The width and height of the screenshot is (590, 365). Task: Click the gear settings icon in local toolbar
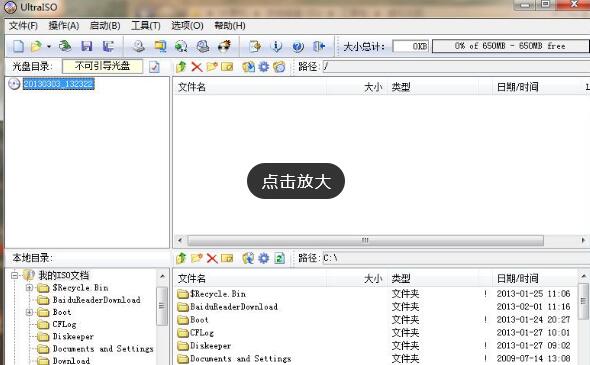point(264,258)
